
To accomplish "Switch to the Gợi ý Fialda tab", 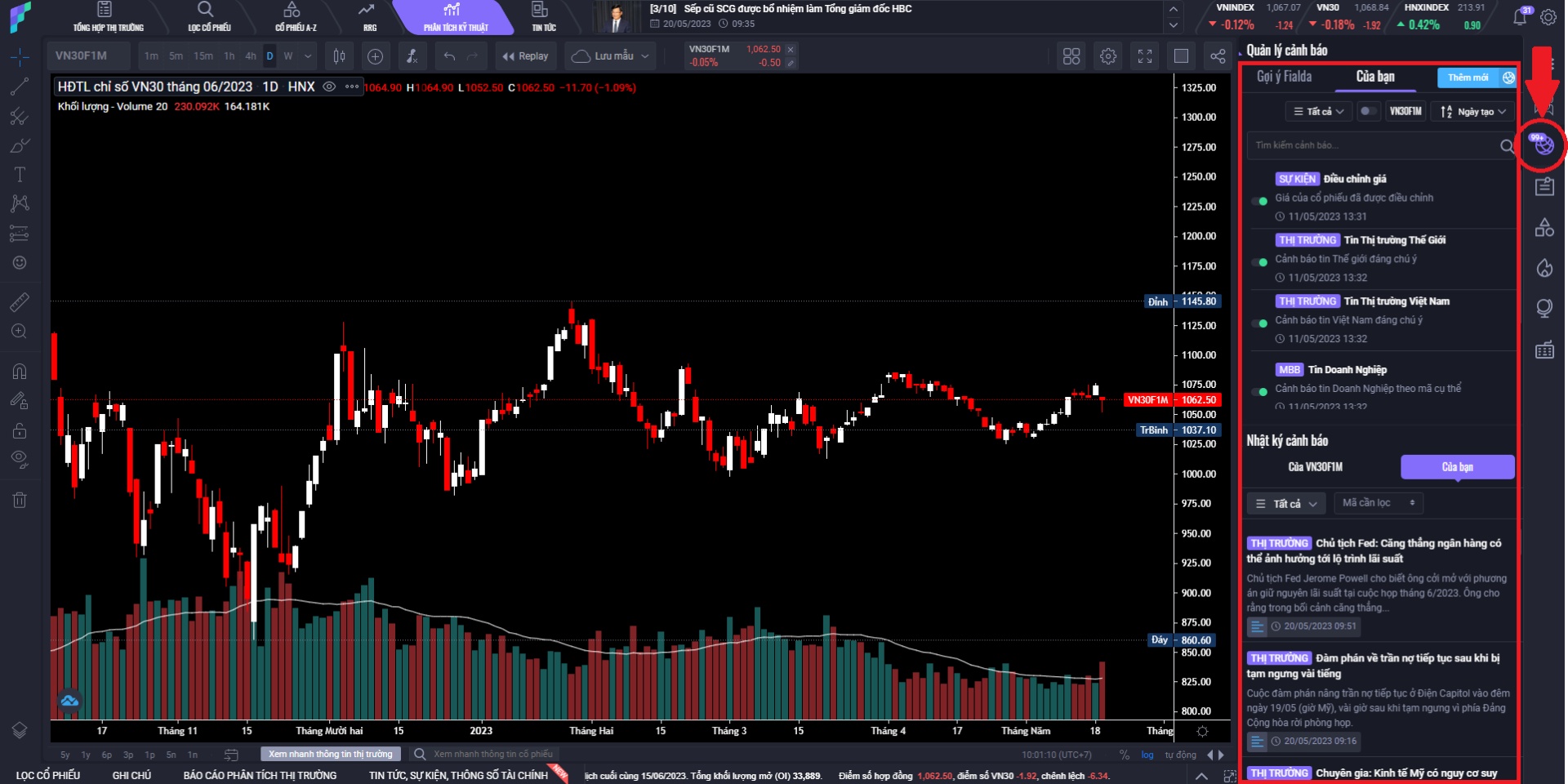I will (1284, 77).
